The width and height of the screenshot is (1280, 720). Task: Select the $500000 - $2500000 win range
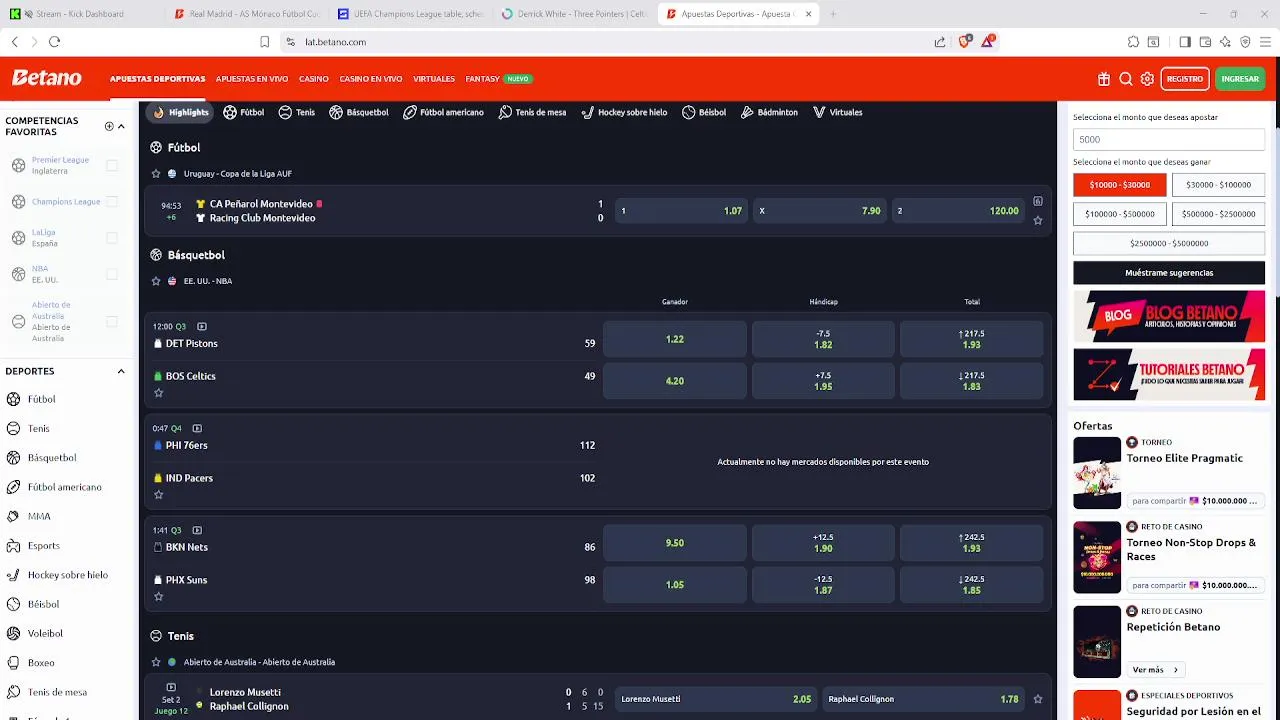[x=1218, y=214]
